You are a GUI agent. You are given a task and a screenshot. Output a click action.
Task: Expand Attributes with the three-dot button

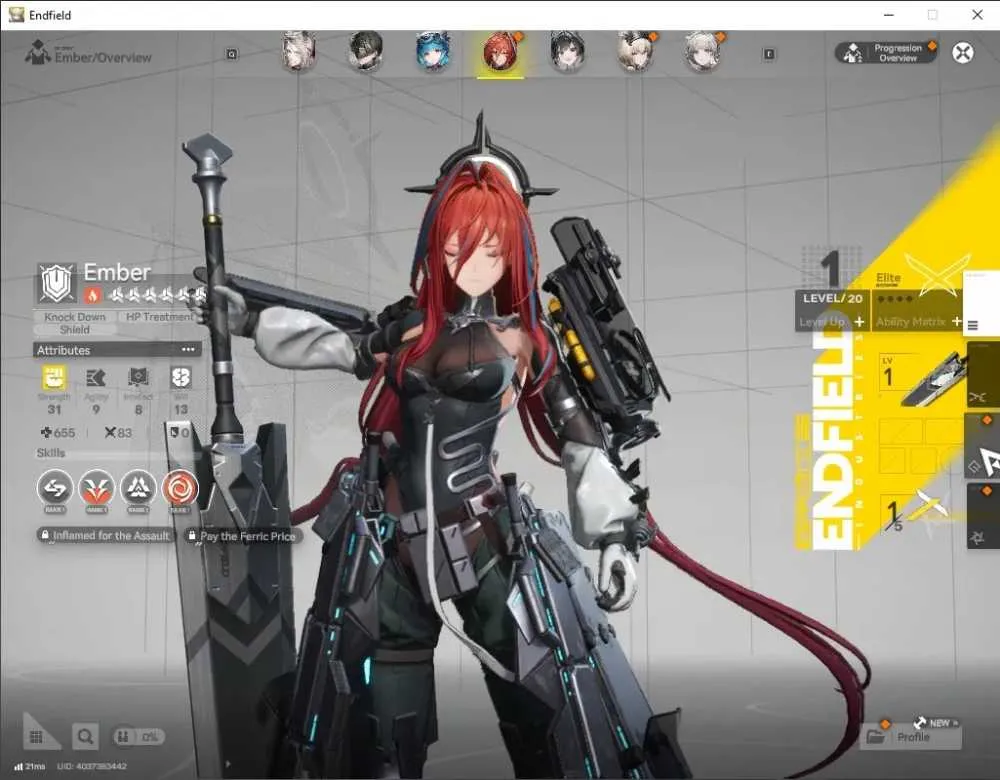click(x=188, y=350)
